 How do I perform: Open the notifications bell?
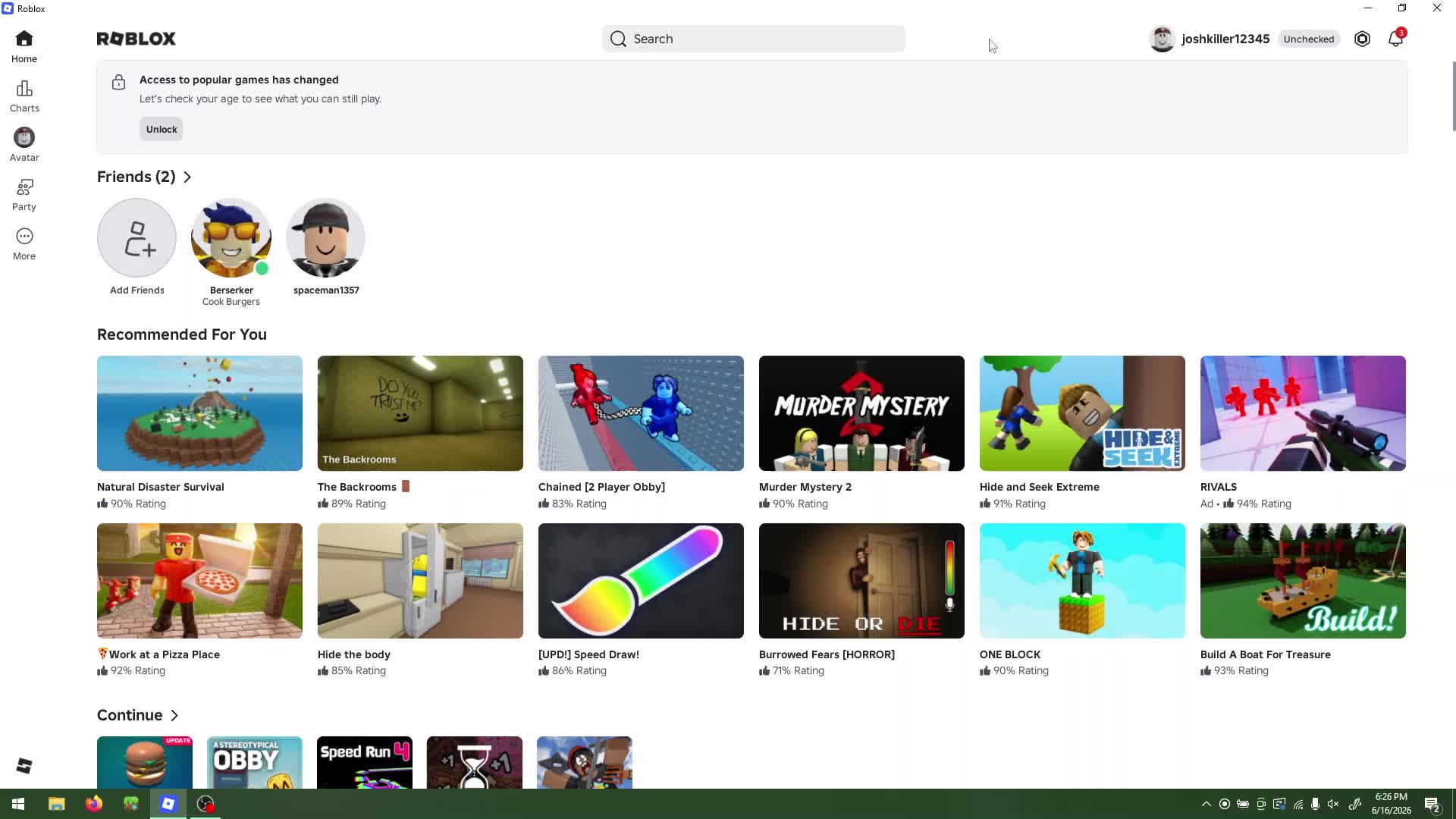(1395, 39)
